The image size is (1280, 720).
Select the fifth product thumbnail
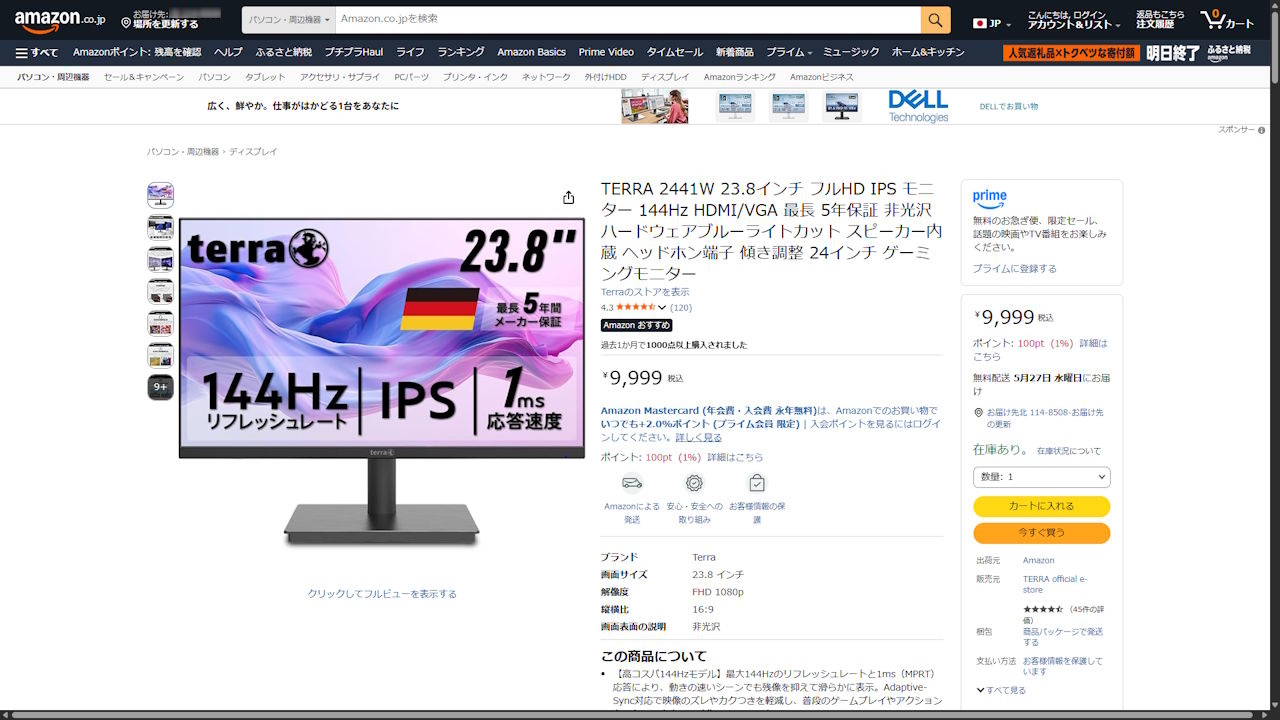[160, 323]
